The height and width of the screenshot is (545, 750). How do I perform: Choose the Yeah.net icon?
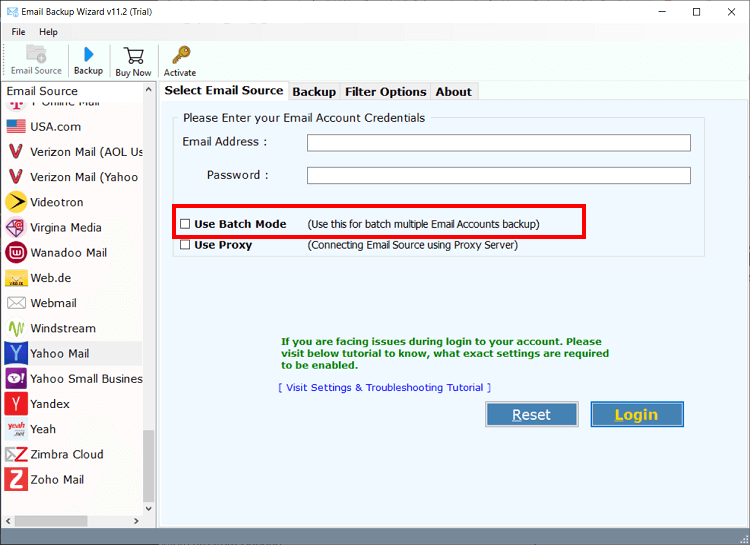pyautogui.click(x=16, y=429)
